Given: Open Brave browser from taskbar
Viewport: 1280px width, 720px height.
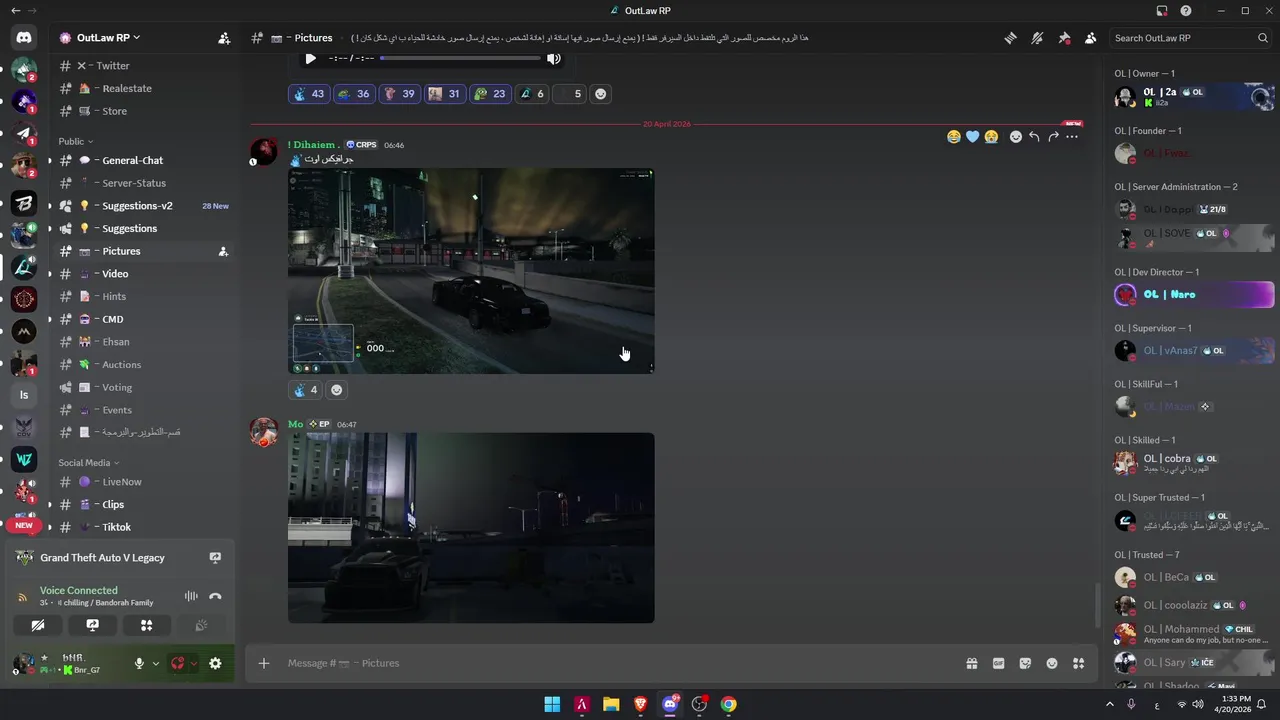Looking at the screenshot, I should pyautogui.click(x=640, y=704).
